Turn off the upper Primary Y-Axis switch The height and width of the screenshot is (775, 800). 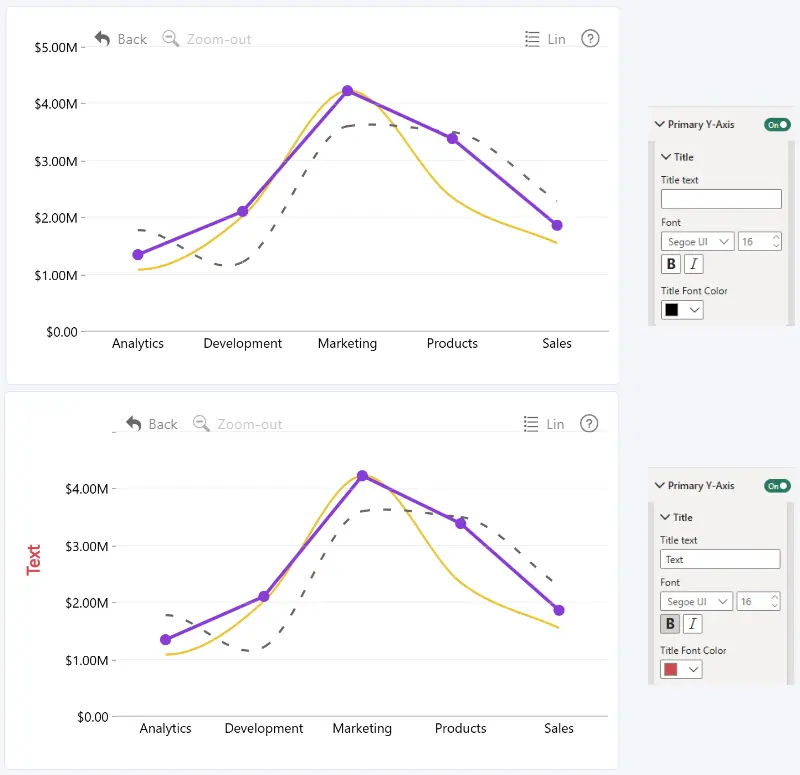pos(777,124)
